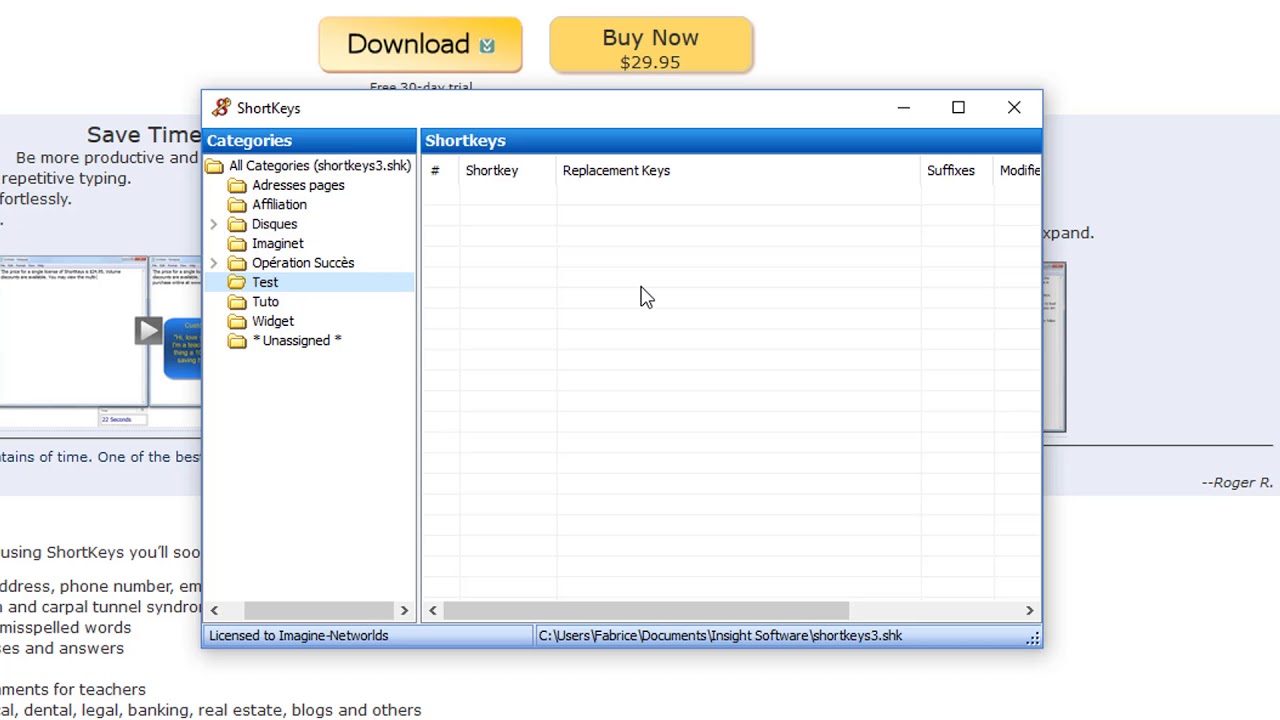
Task: Click the Download button on the webpage
Action: 420,44
